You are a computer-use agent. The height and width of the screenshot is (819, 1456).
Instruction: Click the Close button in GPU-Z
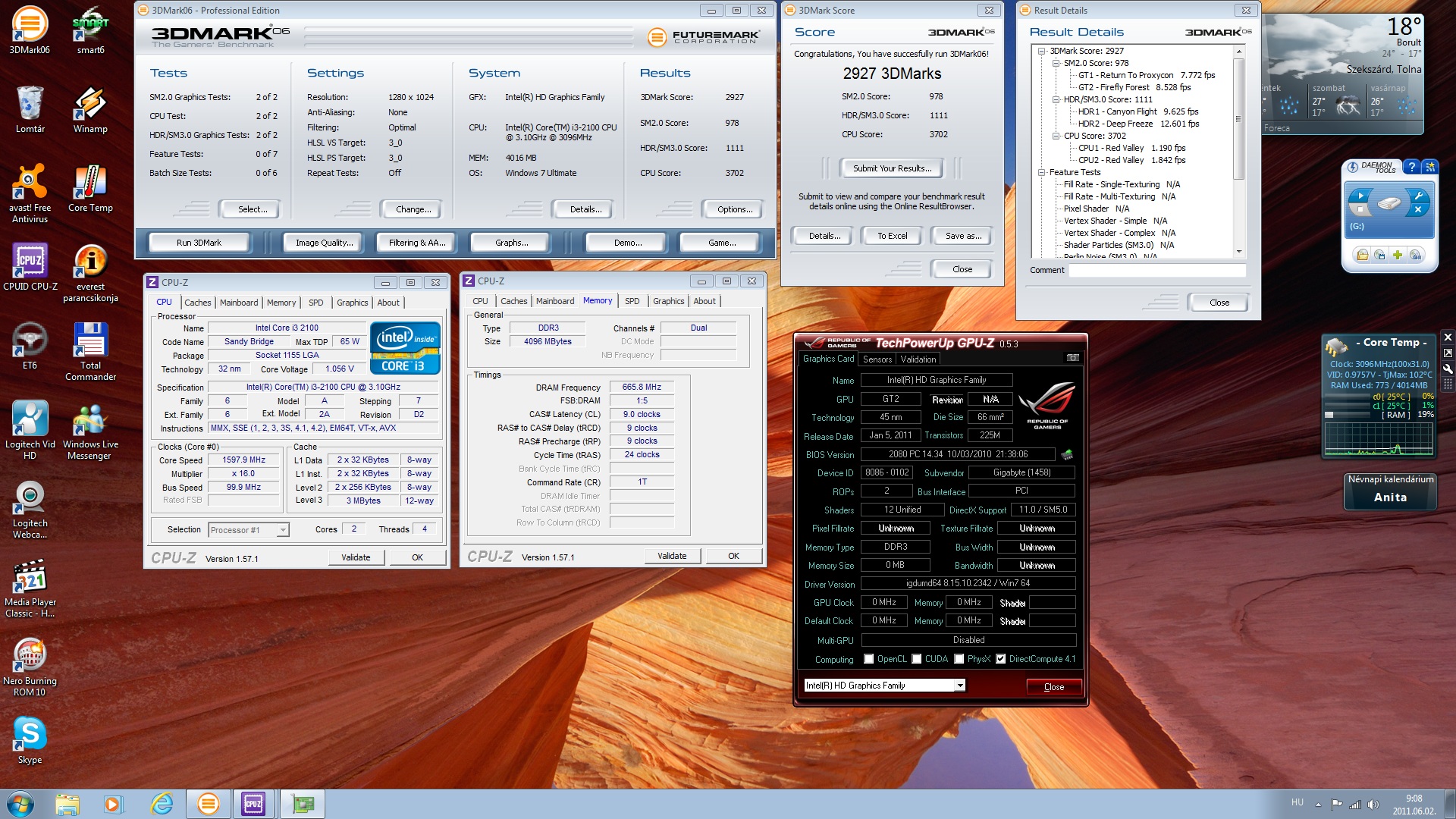click(1053, 687)
